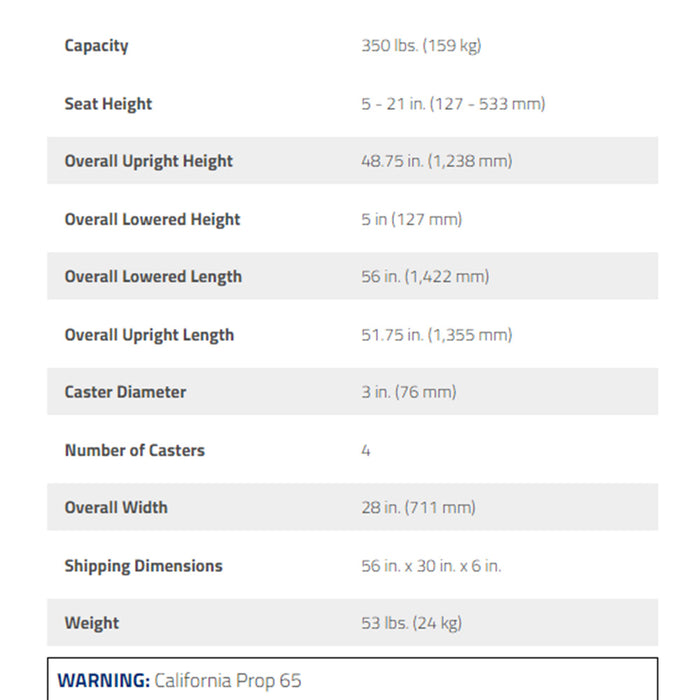
Task: Click the Capacity specification label
Action: [x=96, y=46]
